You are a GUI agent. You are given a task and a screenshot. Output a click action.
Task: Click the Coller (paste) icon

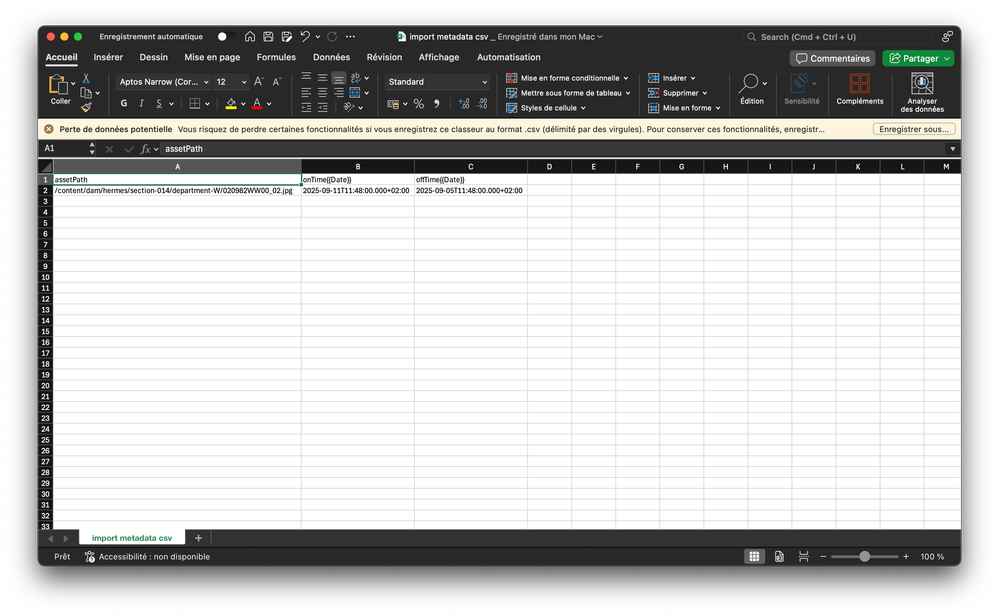[x=60, y=86]
